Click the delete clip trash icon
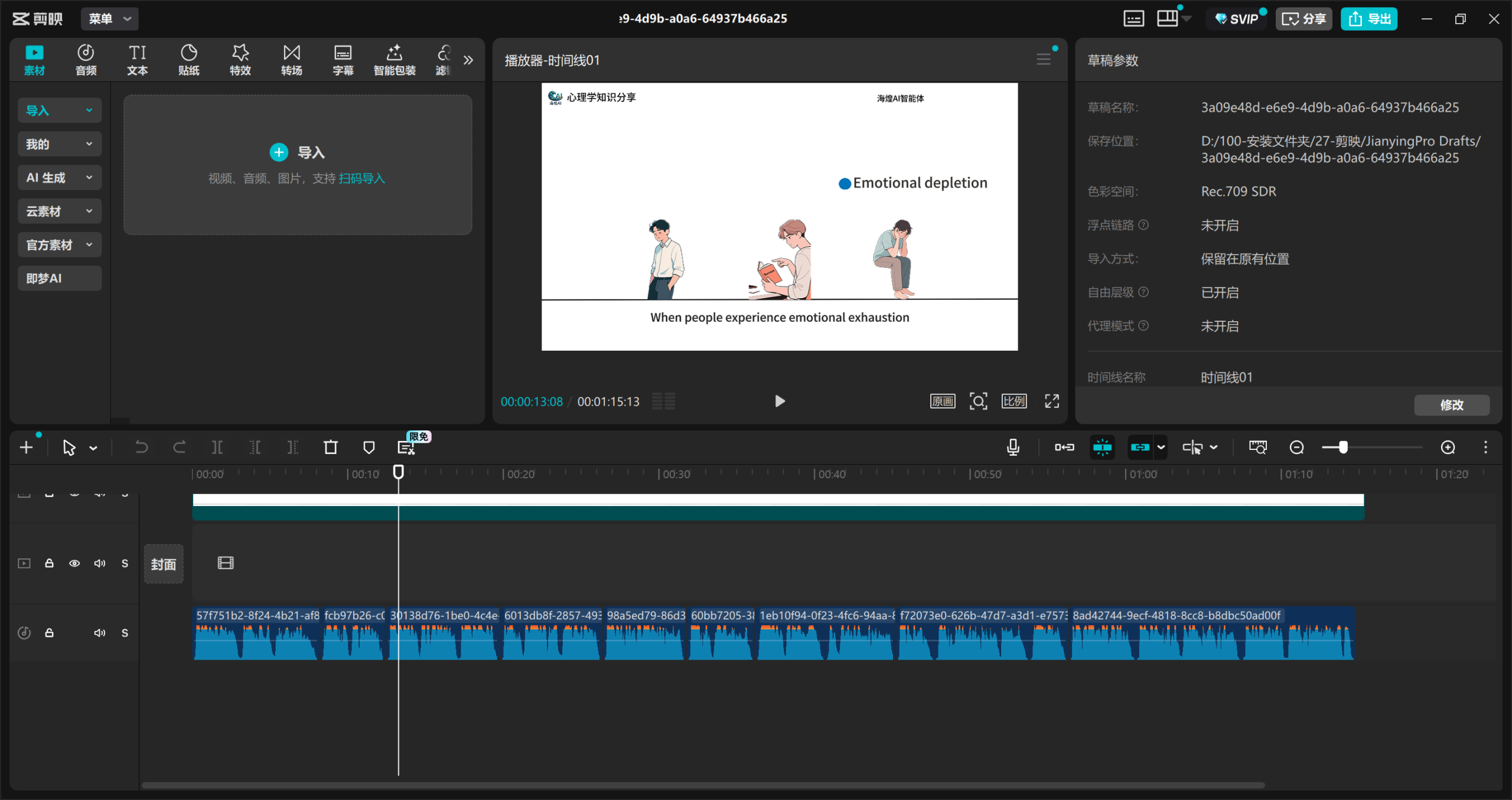 pos(331,448)
